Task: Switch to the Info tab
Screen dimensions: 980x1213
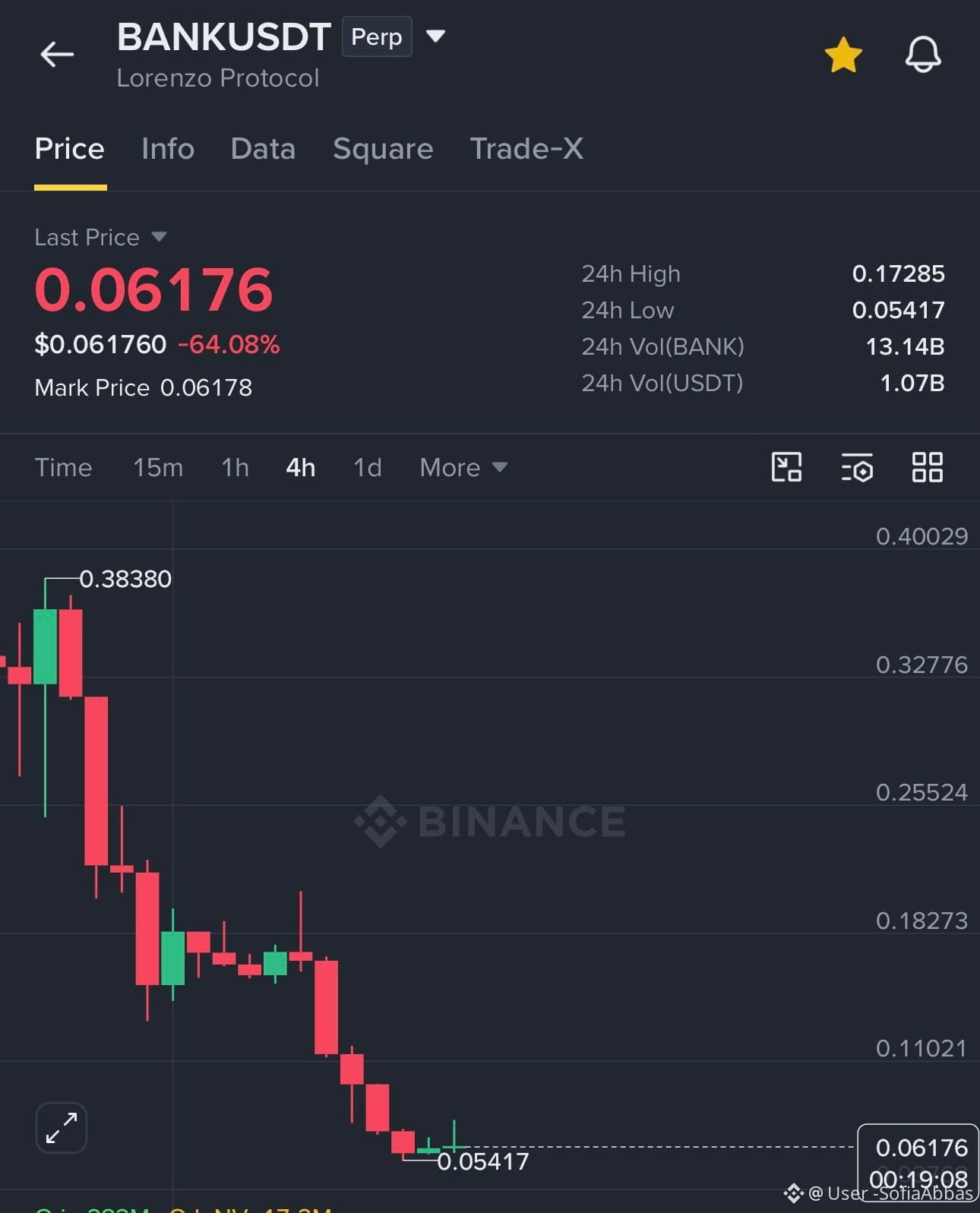Action: 168,149
